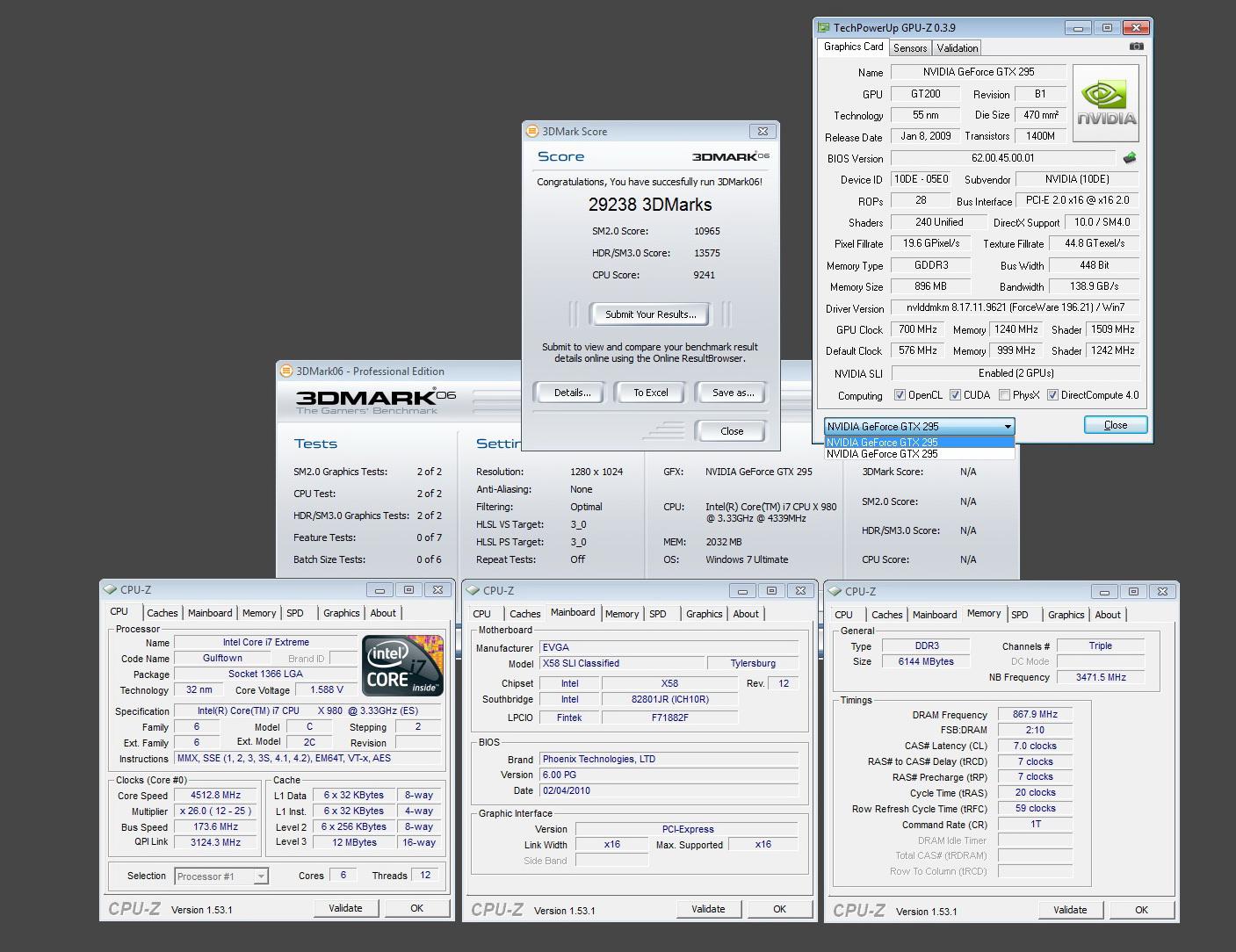Click the CPU-Z Mainboard window title icon
The width and height of the screenshot is (1236, 952).
(473, 591)
